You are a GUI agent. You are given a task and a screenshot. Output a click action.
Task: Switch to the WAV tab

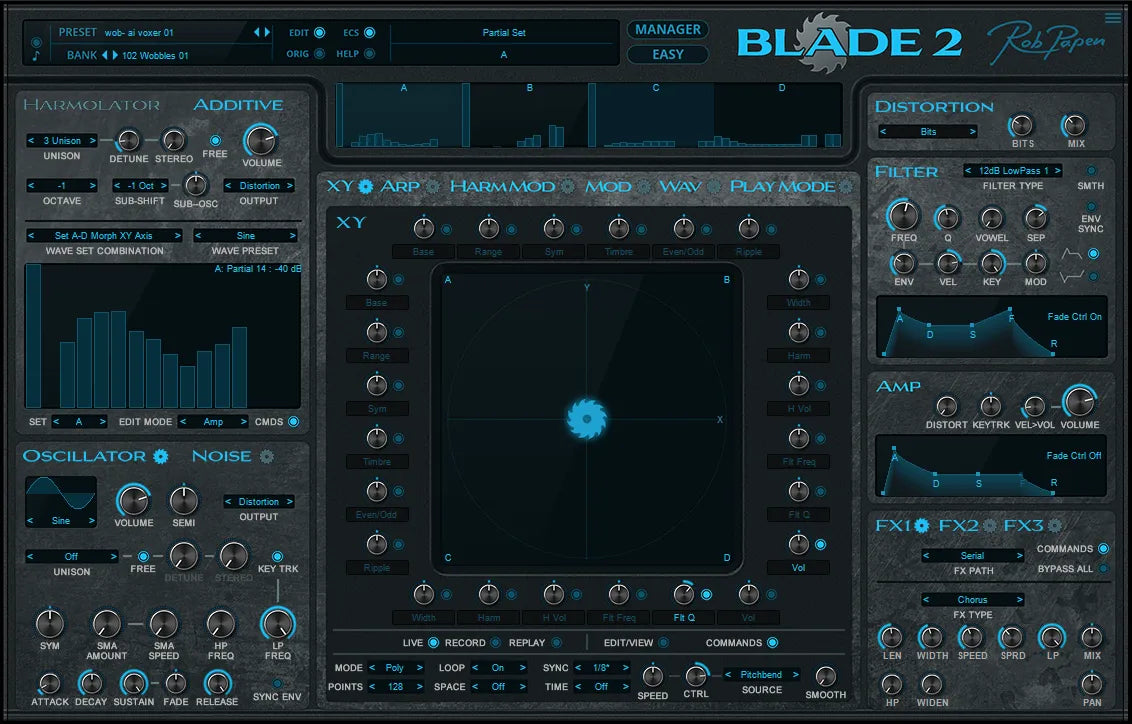click(x=680, y=186)
